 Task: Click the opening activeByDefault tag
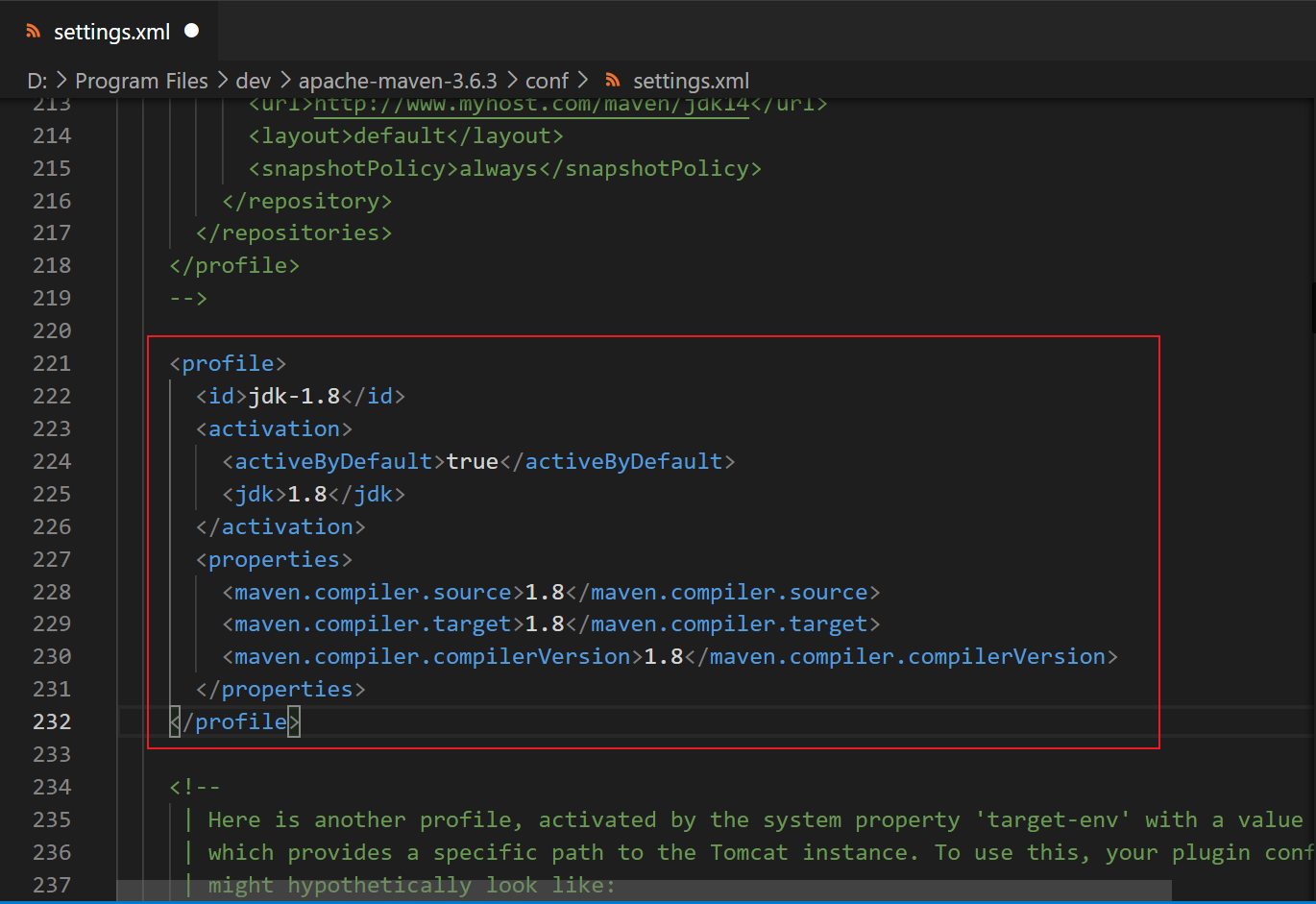tap(333, 461)
